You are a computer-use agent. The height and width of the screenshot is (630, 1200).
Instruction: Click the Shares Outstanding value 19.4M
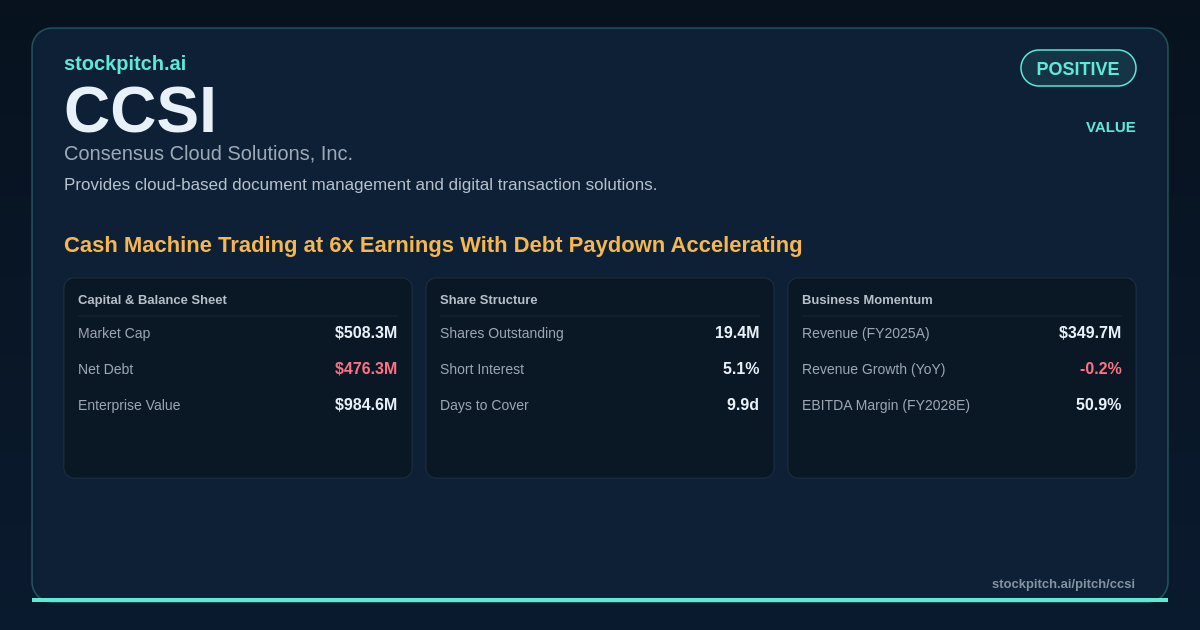coord(737,333)
